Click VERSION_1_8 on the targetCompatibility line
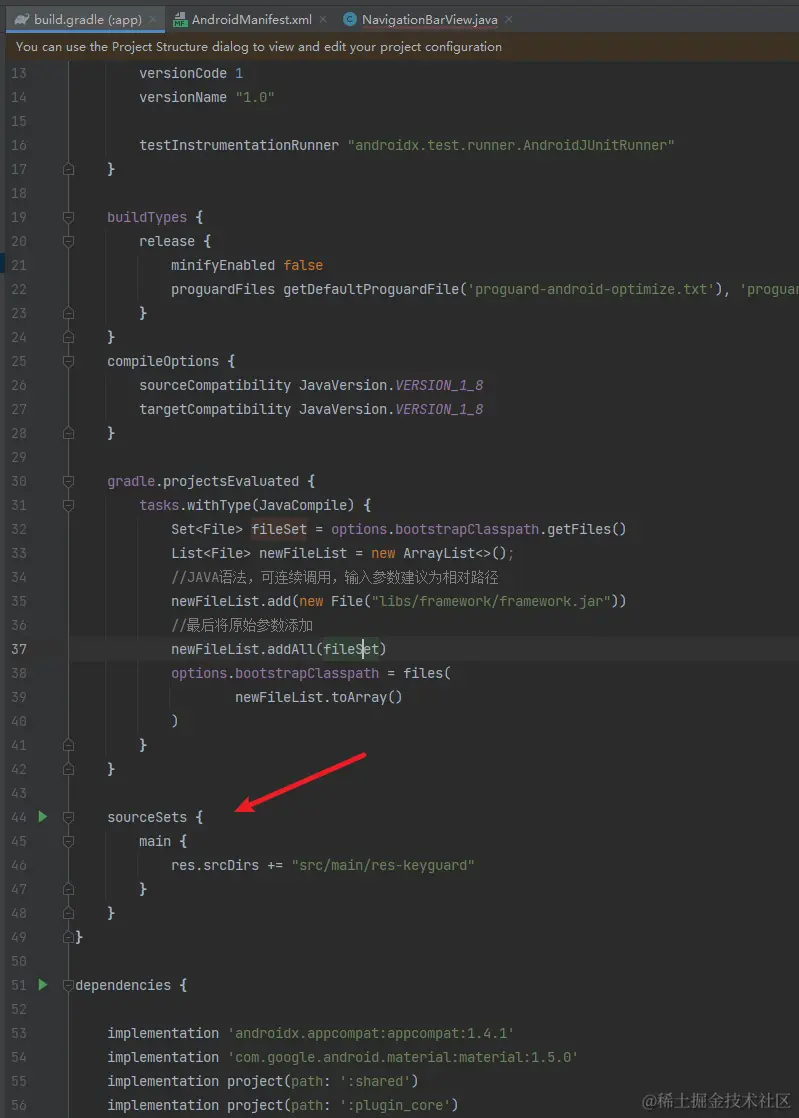 click(x=439, y=409)
